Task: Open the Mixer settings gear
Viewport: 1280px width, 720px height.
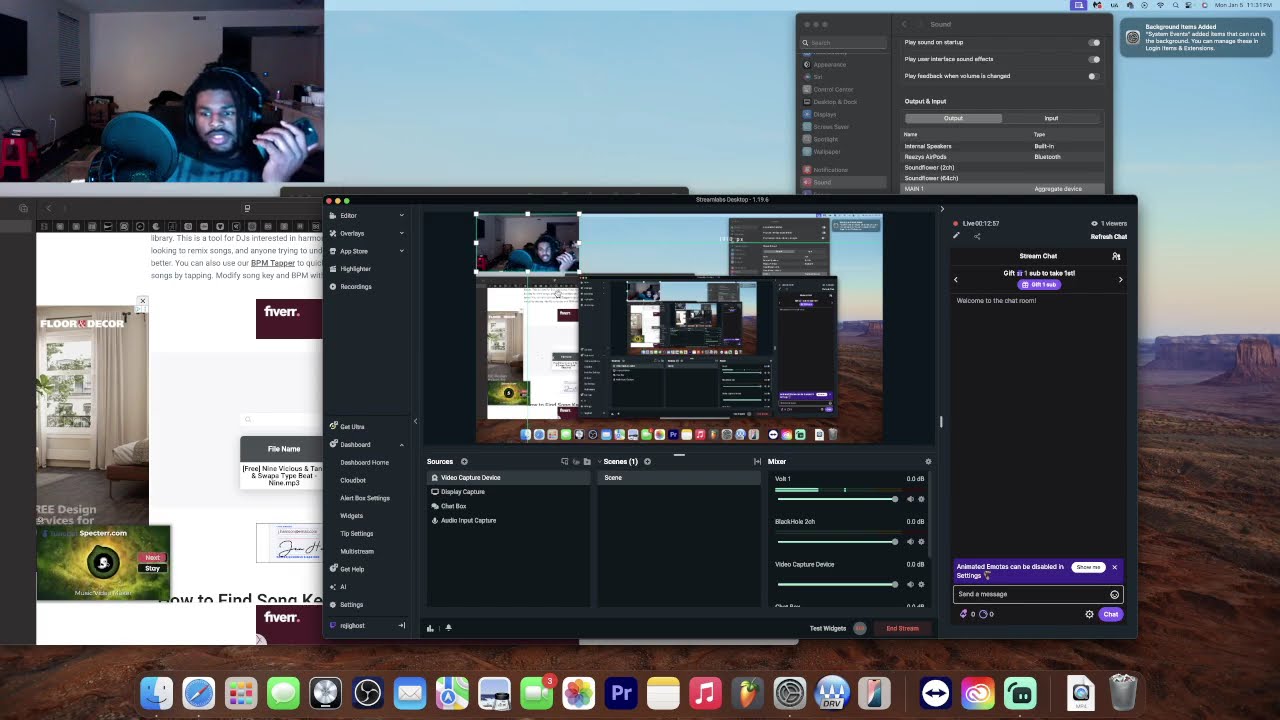Action: point(928,462)
